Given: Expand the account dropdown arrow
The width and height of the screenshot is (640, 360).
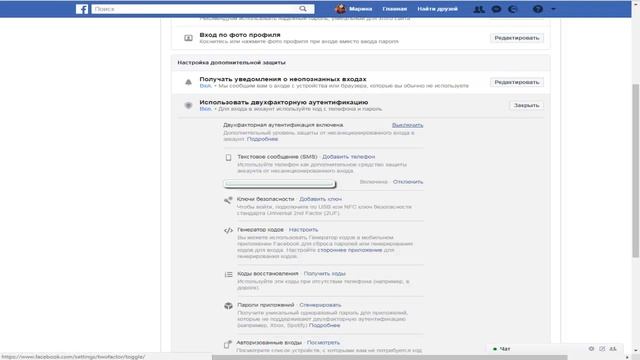Looking at the screenshot, I should (553, 9).
